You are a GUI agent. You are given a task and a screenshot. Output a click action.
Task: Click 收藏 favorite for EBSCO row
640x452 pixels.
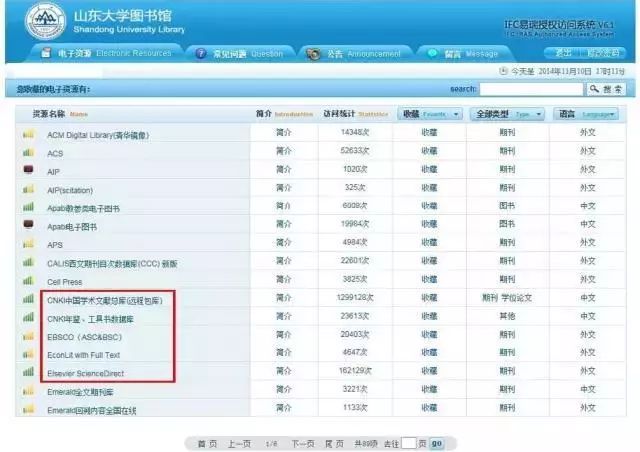pos(429,334)
